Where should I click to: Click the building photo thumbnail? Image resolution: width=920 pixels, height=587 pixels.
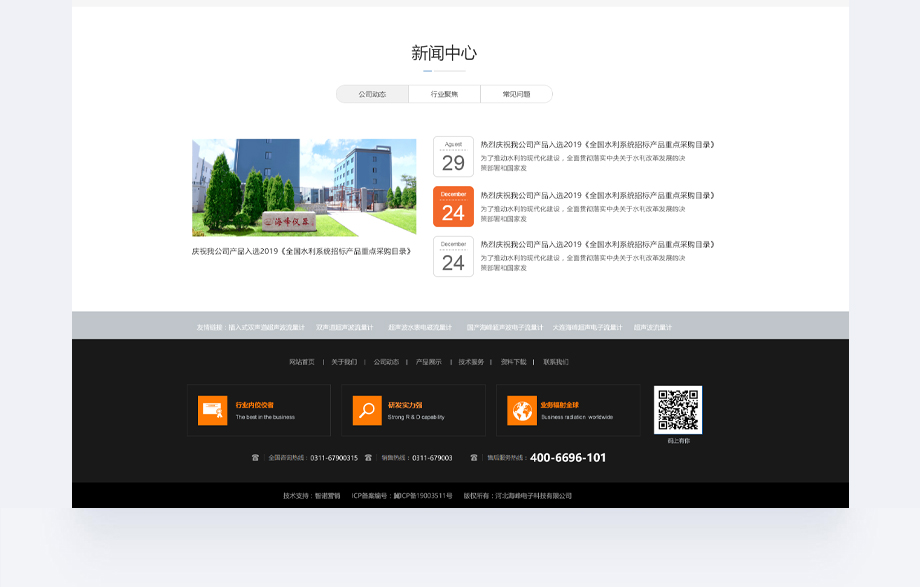point(304,187)
